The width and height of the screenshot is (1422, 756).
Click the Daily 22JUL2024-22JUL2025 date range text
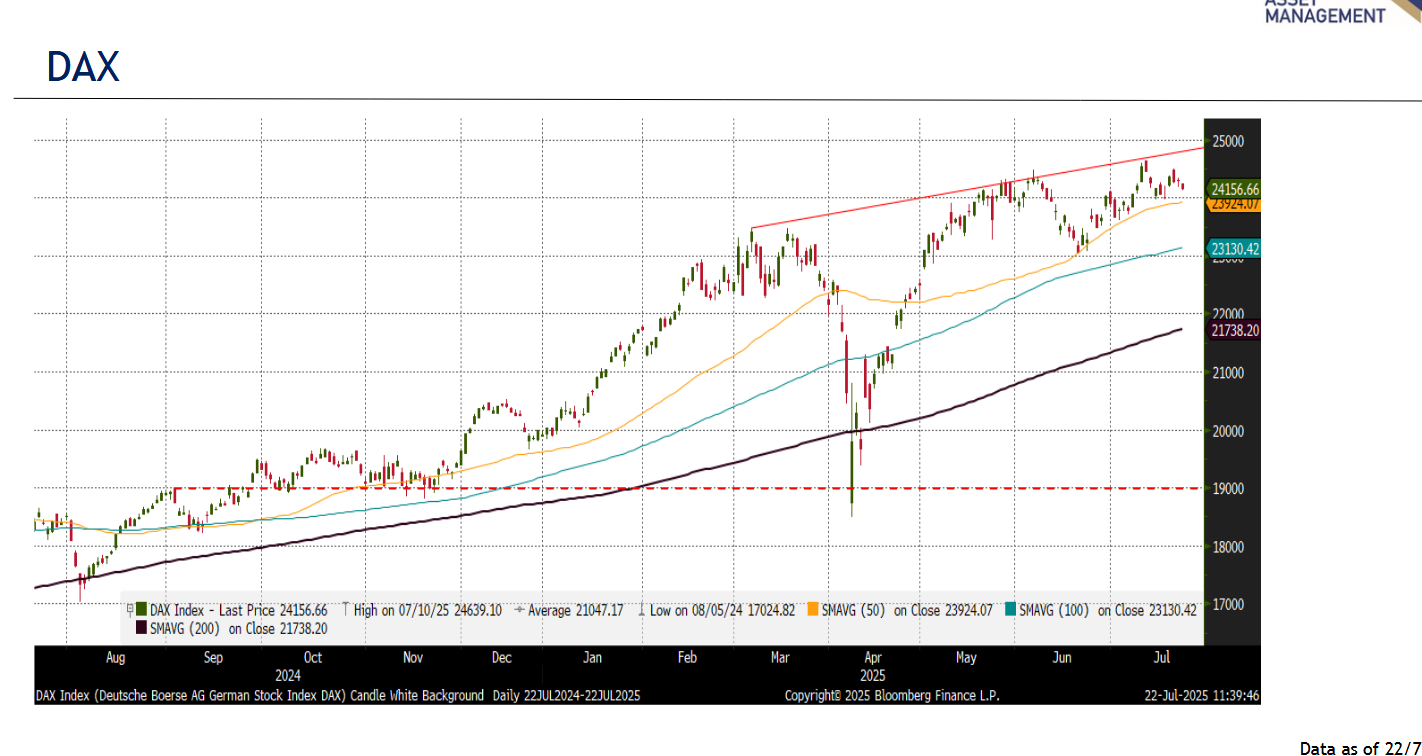[x=566, y=695]
